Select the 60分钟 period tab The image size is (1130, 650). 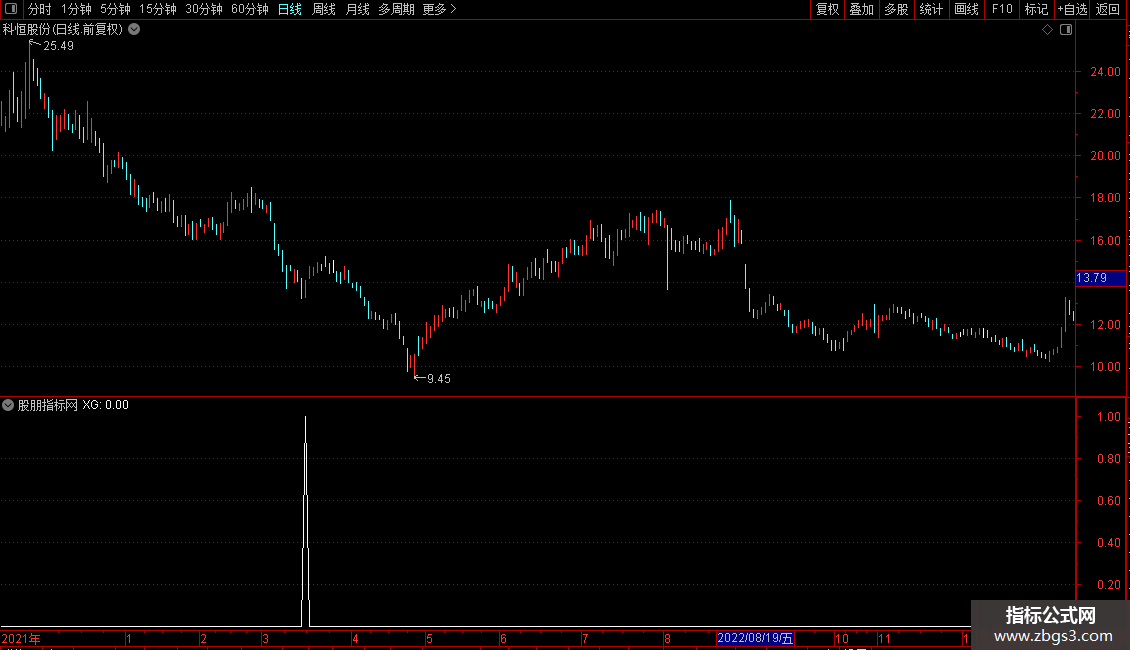[x=249, y=9]
